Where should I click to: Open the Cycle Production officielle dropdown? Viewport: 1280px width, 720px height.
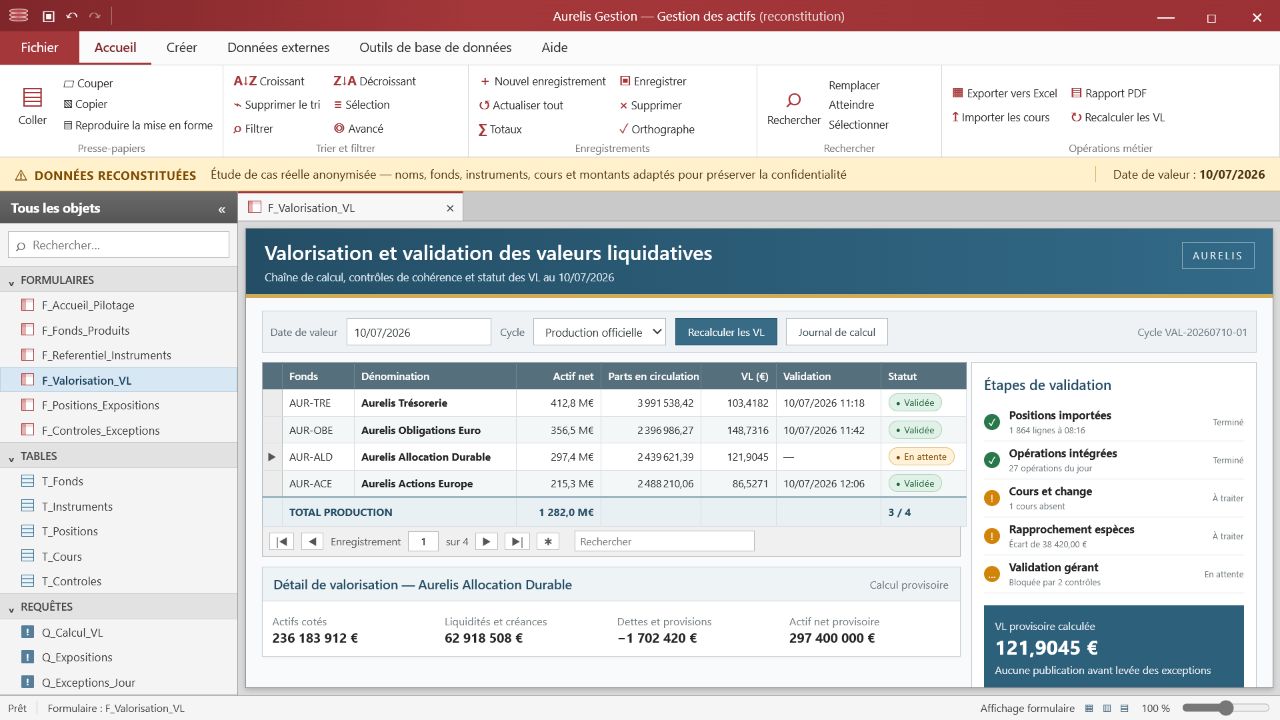coord(599,332)
